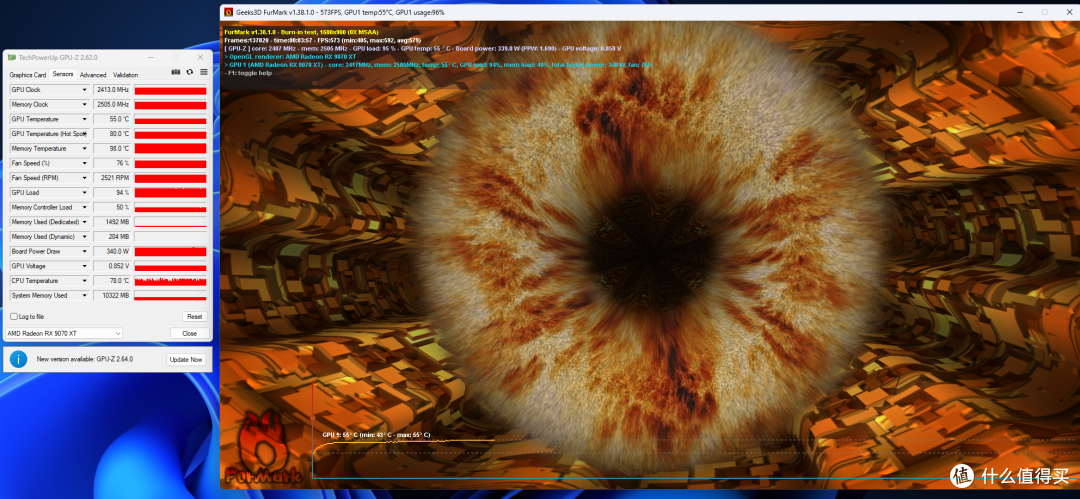The image size is (1080, 499).
Task: Click the Board Power Draw history graph
Action: coord(170,251)
